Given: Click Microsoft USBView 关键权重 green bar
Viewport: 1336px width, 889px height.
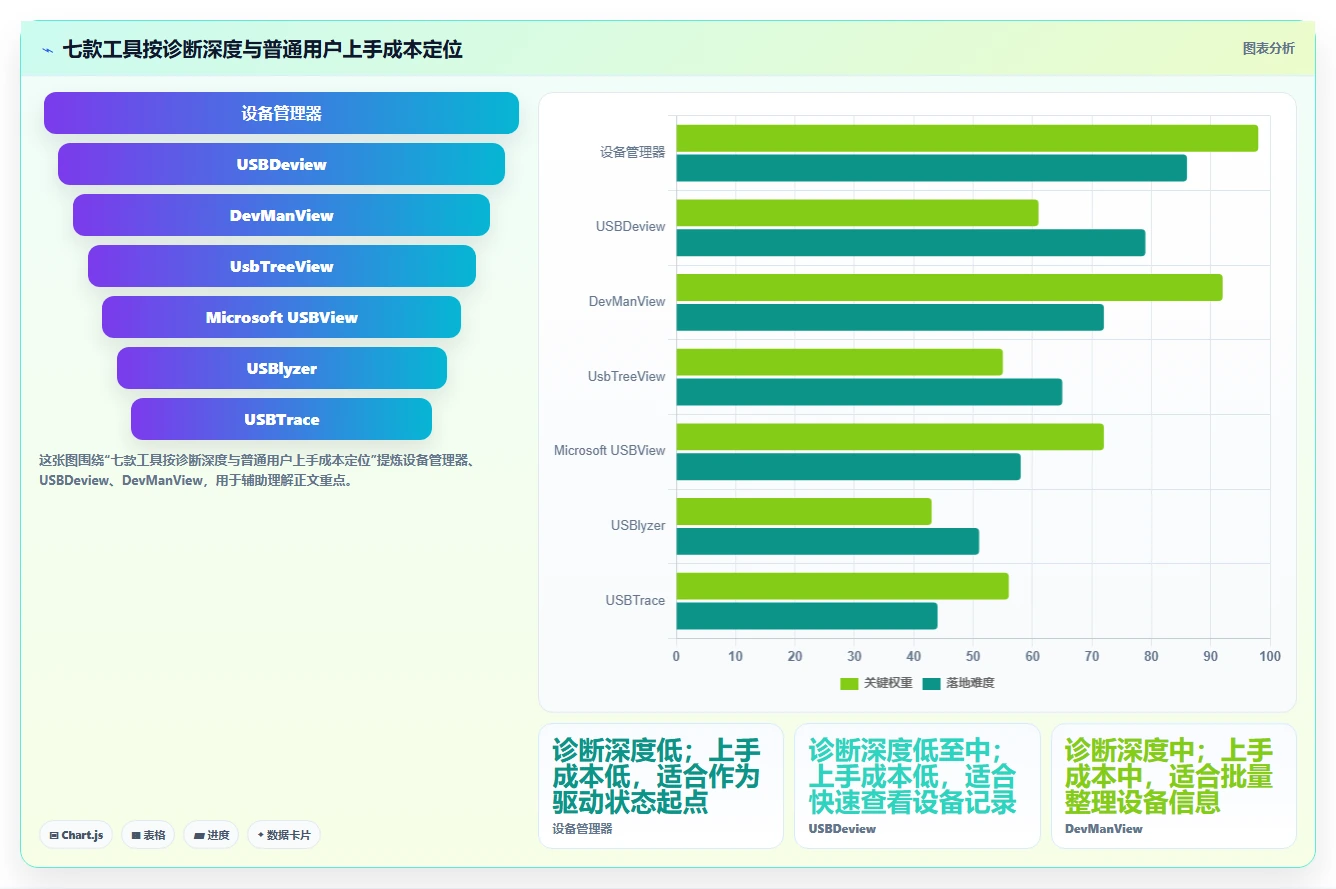Looking at the screenshot, I should point(890,437).
